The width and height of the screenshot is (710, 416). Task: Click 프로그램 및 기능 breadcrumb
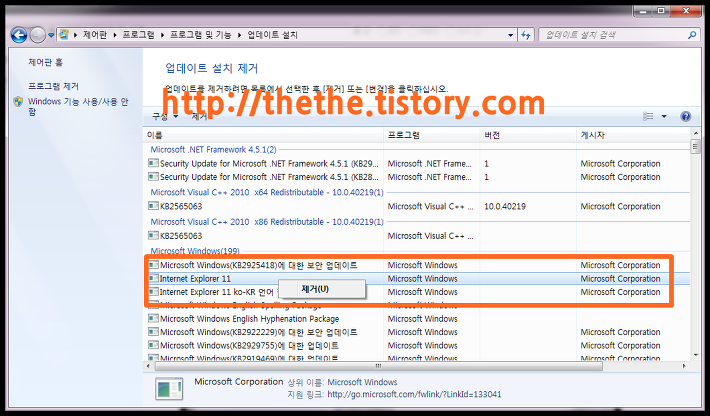tap(201, 35)
